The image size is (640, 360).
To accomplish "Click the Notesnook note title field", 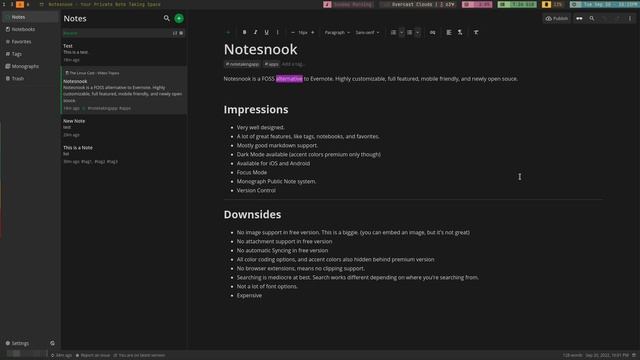I will point(260,49).
